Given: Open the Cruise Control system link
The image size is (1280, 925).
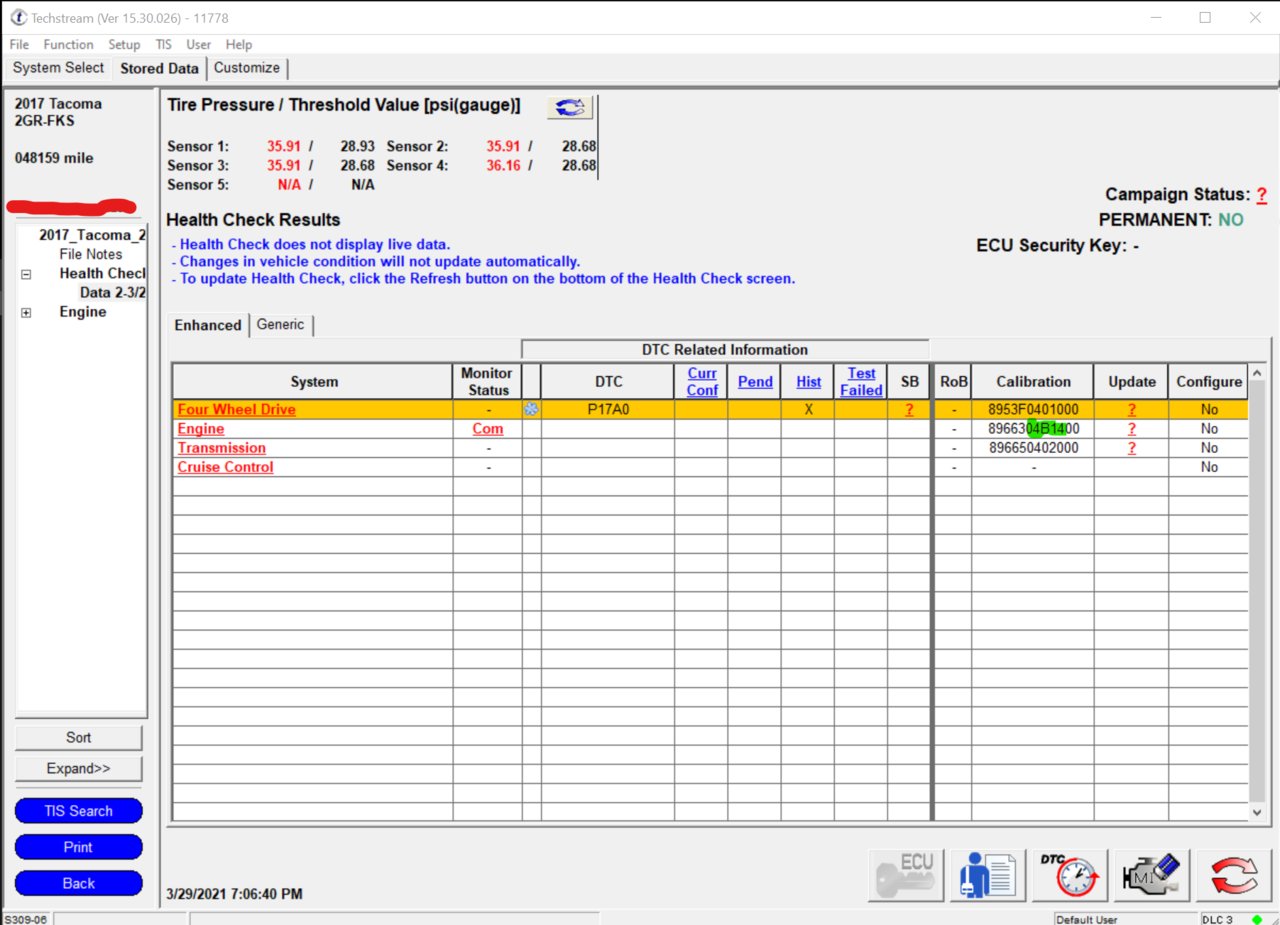Looking at the screenshot, I should (x=225, y=467).
